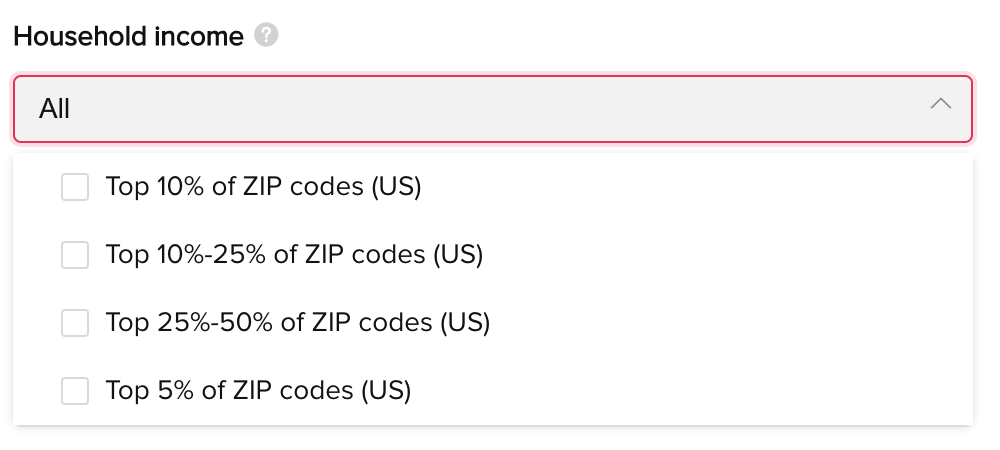
Task: Click '(US)' in the Top 10% option
Action: pyautogui.click(x=396, y=187)
